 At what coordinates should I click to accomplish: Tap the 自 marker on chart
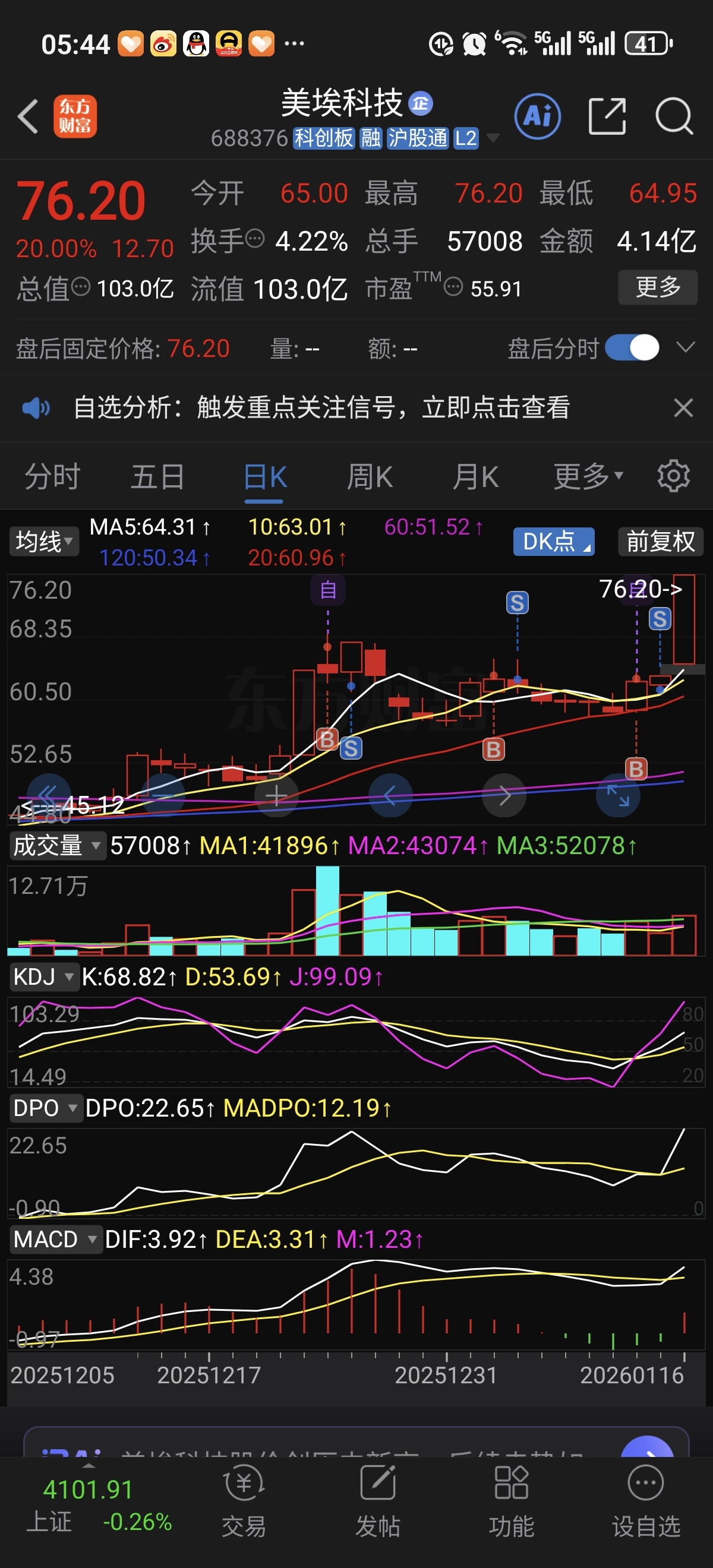click(x=327, y=590)
